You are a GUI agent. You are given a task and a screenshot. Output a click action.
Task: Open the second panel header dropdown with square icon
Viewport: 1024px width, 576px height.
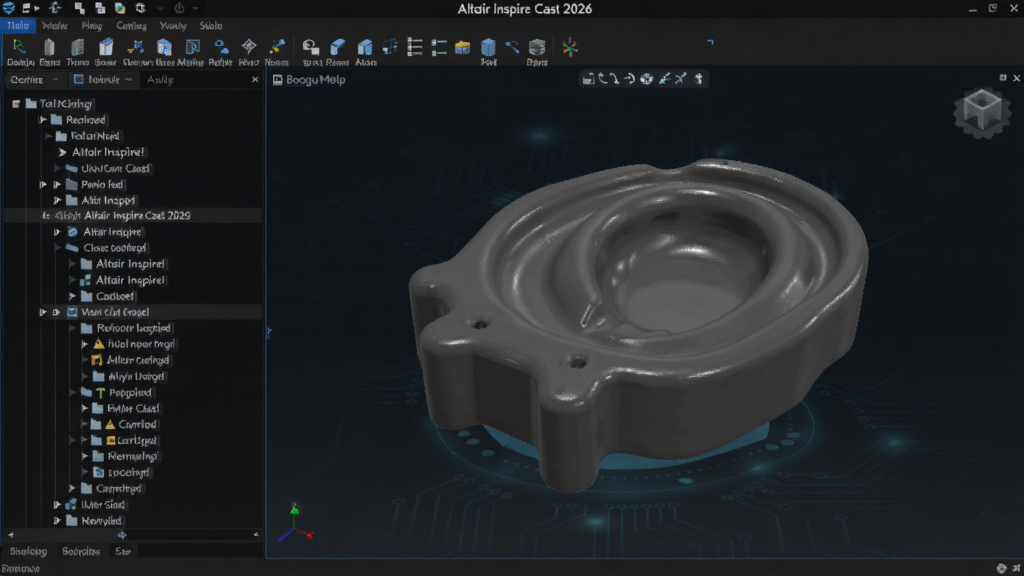click(x=103, y=80)
